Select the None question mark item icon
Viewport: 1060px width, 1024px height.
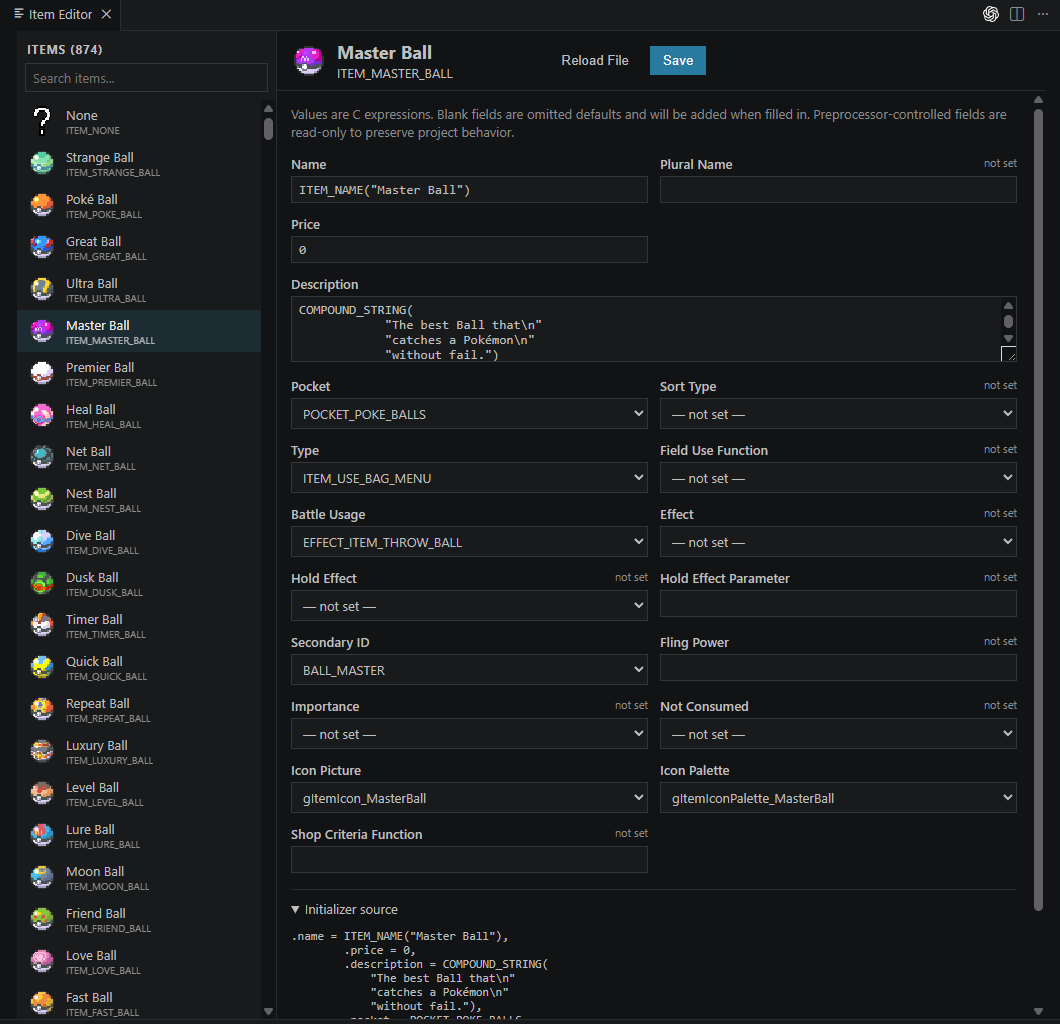click(x=42, y=122)
